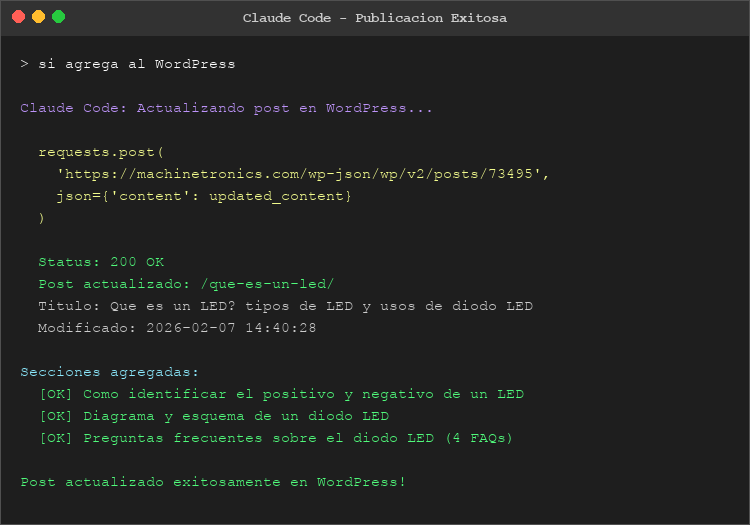
Task: Click the window title 'Claude Code - Publicacion Exitosa'
Action: click(x=375, y=18)
